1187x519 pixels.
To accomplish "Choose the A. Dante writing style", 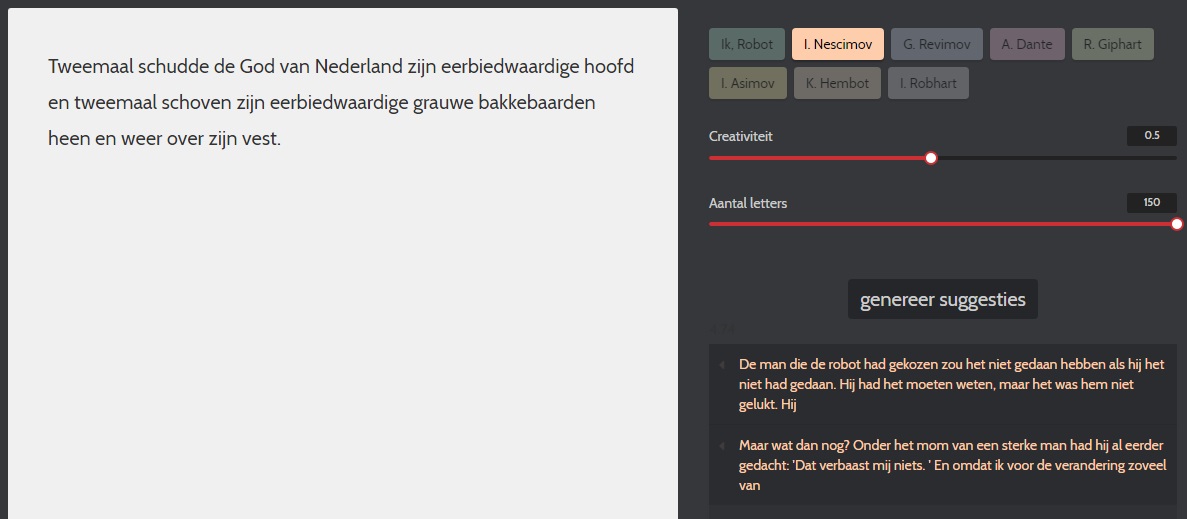I will [x=1027, y=45].
